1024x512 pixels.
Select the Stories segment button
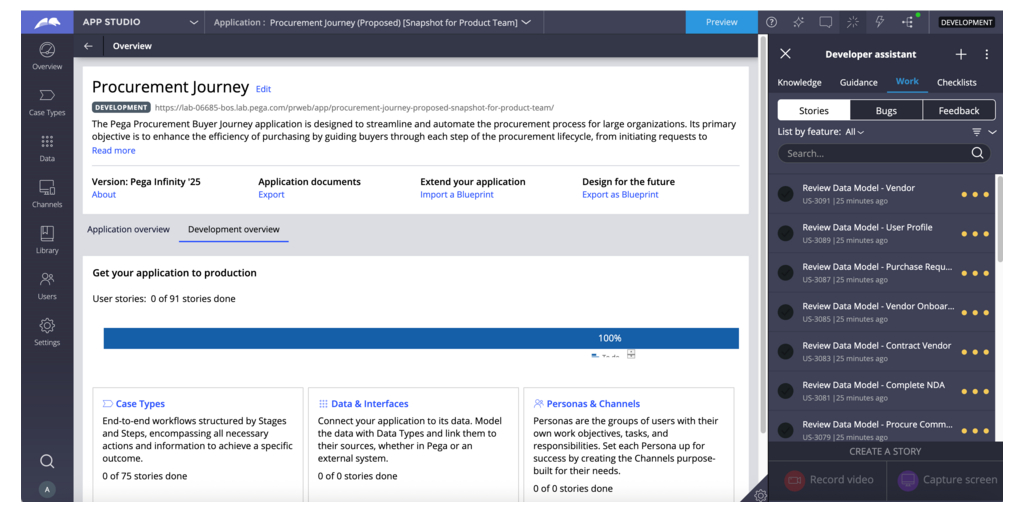coord(814,110)
